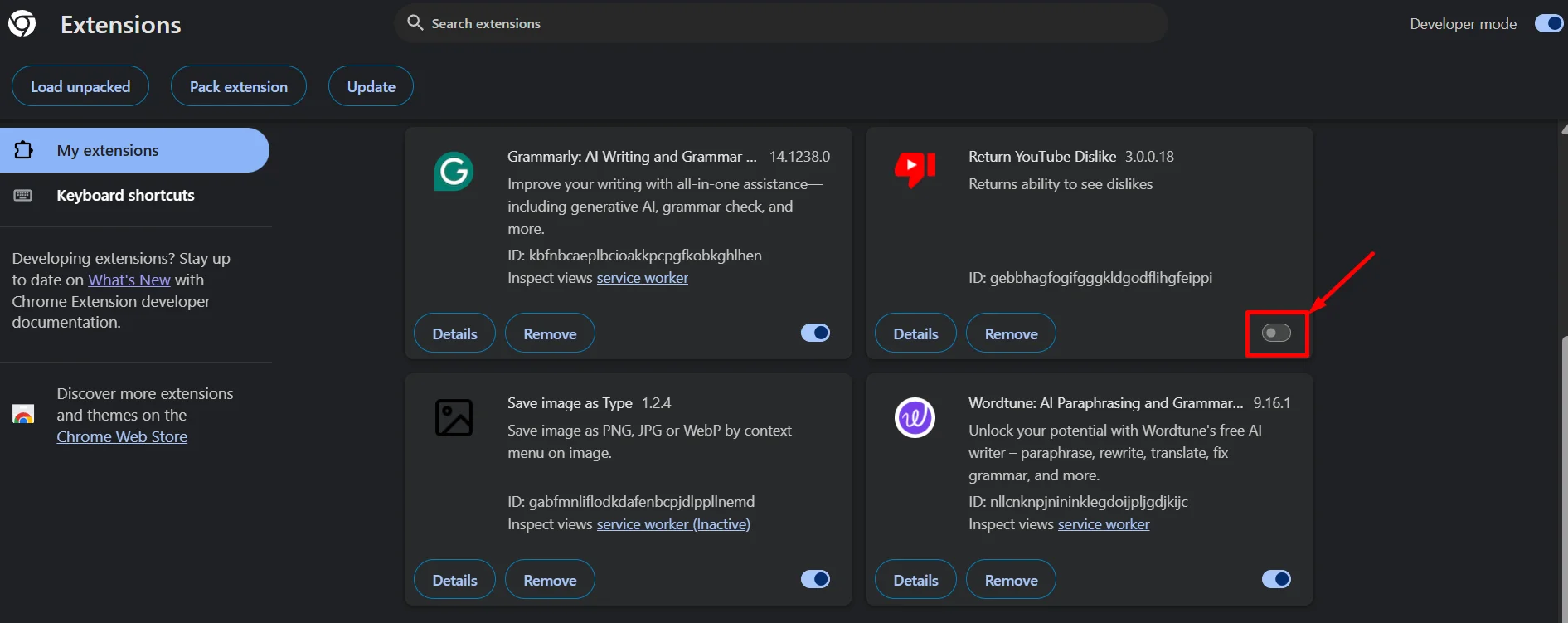Remove the Wordtune extension

tap(1011, 580)
